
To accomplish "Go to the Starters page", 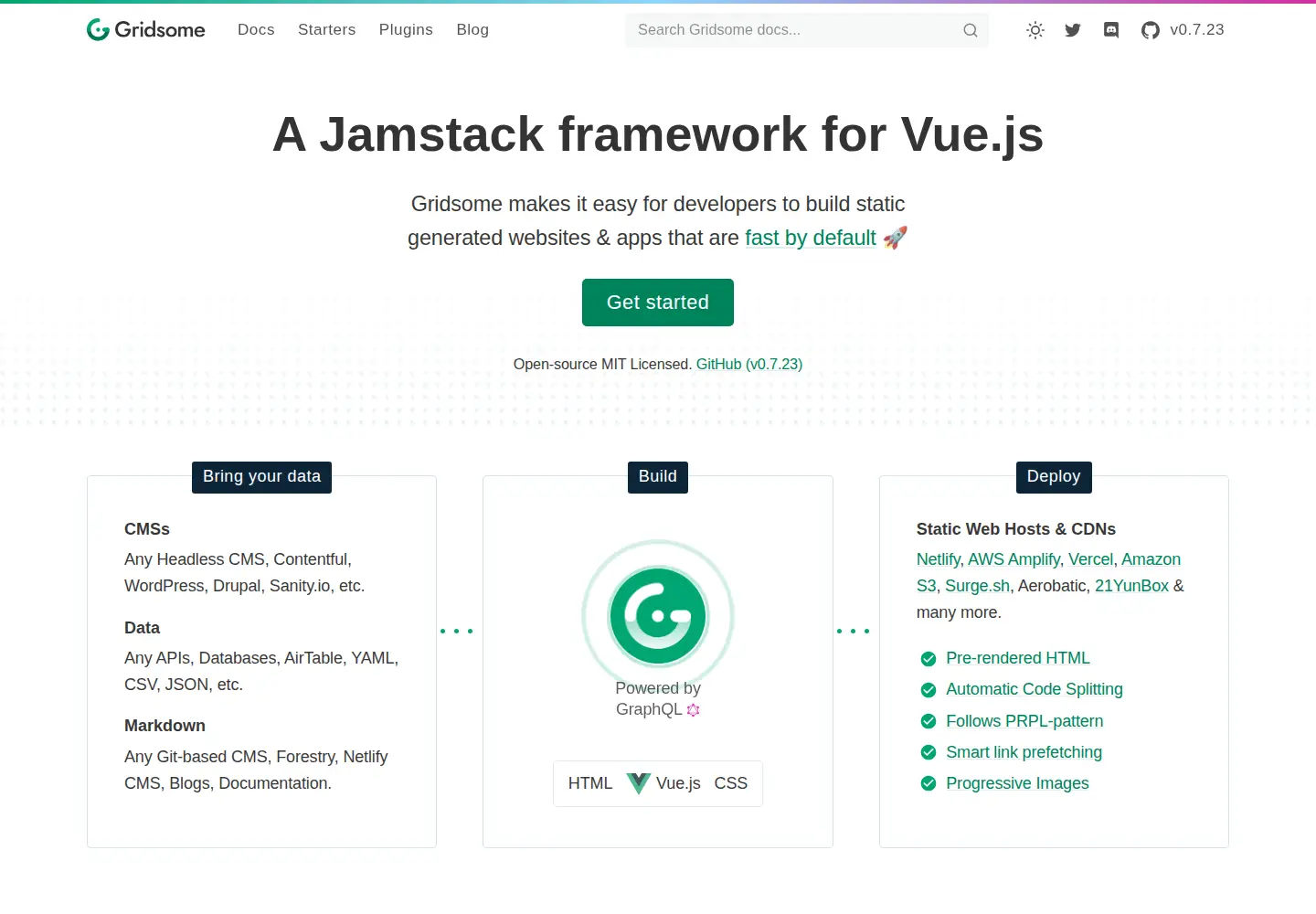I will (x=327, y=30).
